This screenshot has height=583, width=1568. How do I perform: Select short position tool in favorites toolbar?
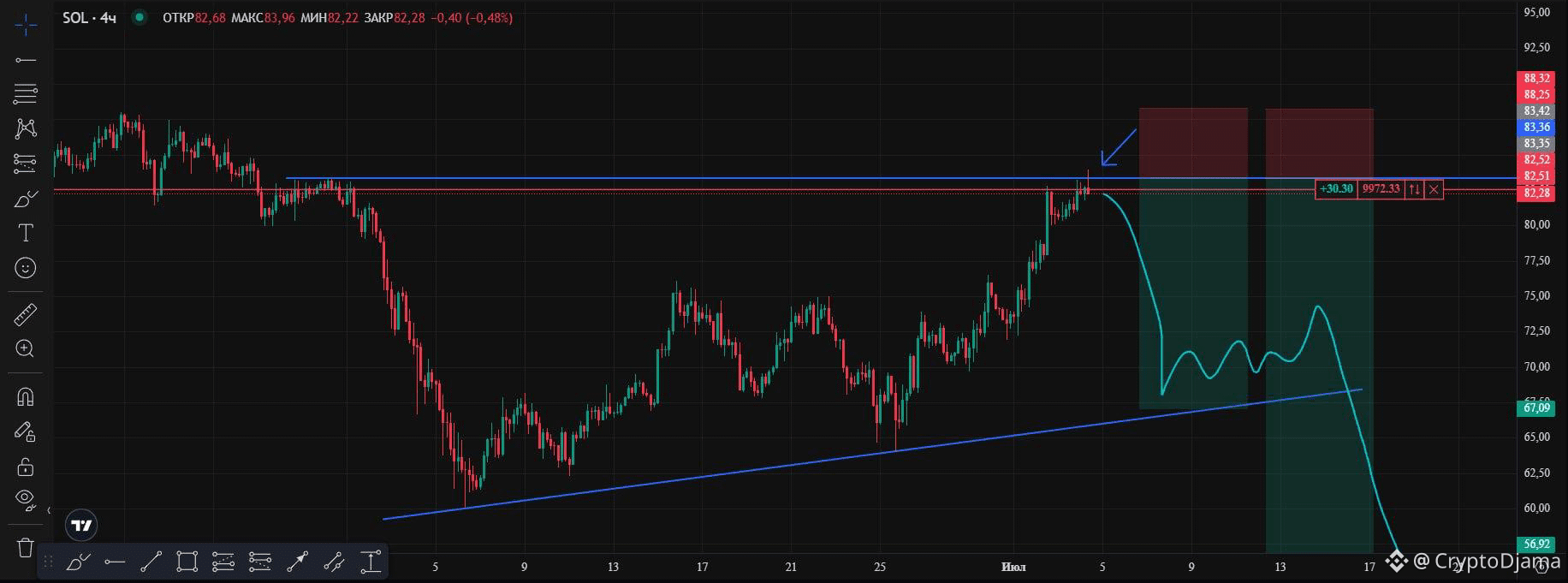(260, 562)
